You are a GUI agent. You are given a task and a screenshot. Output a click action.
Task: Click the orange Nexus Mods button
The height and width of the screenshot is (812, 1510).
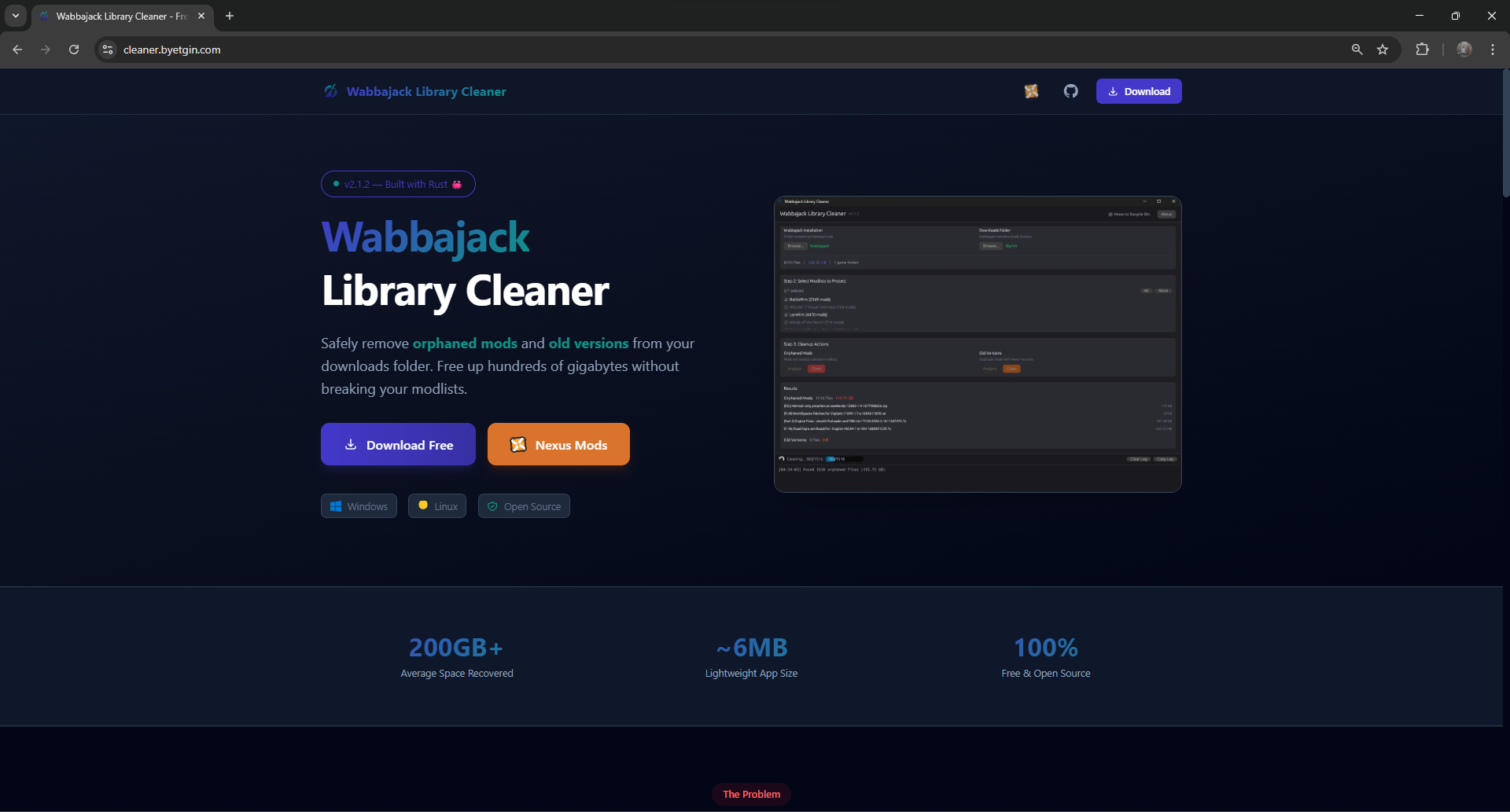coord(558,444)
